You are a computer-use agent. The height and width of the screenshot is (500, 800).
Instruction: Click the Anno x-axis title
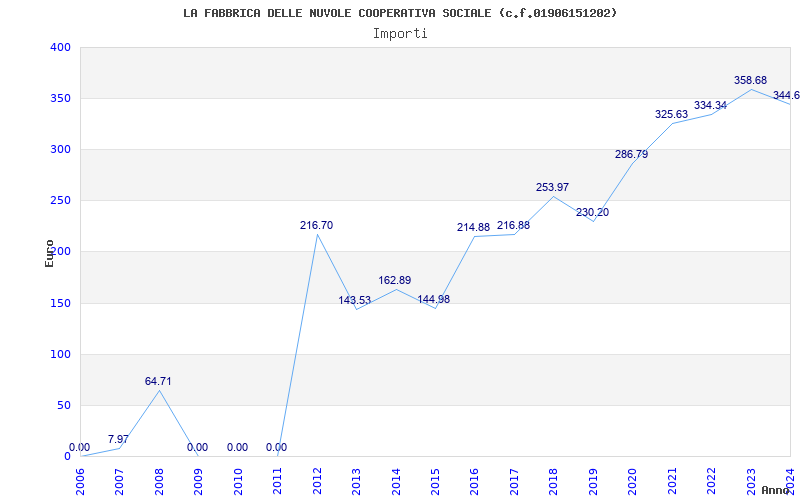[775, 490]
